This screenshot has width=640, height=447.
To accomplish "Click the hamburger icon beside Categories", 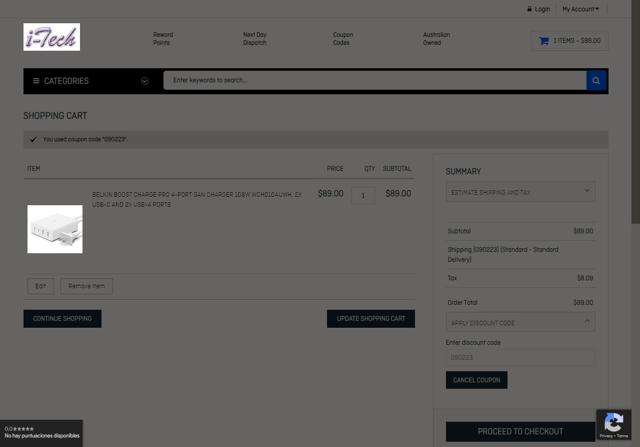I will point(36,81).
